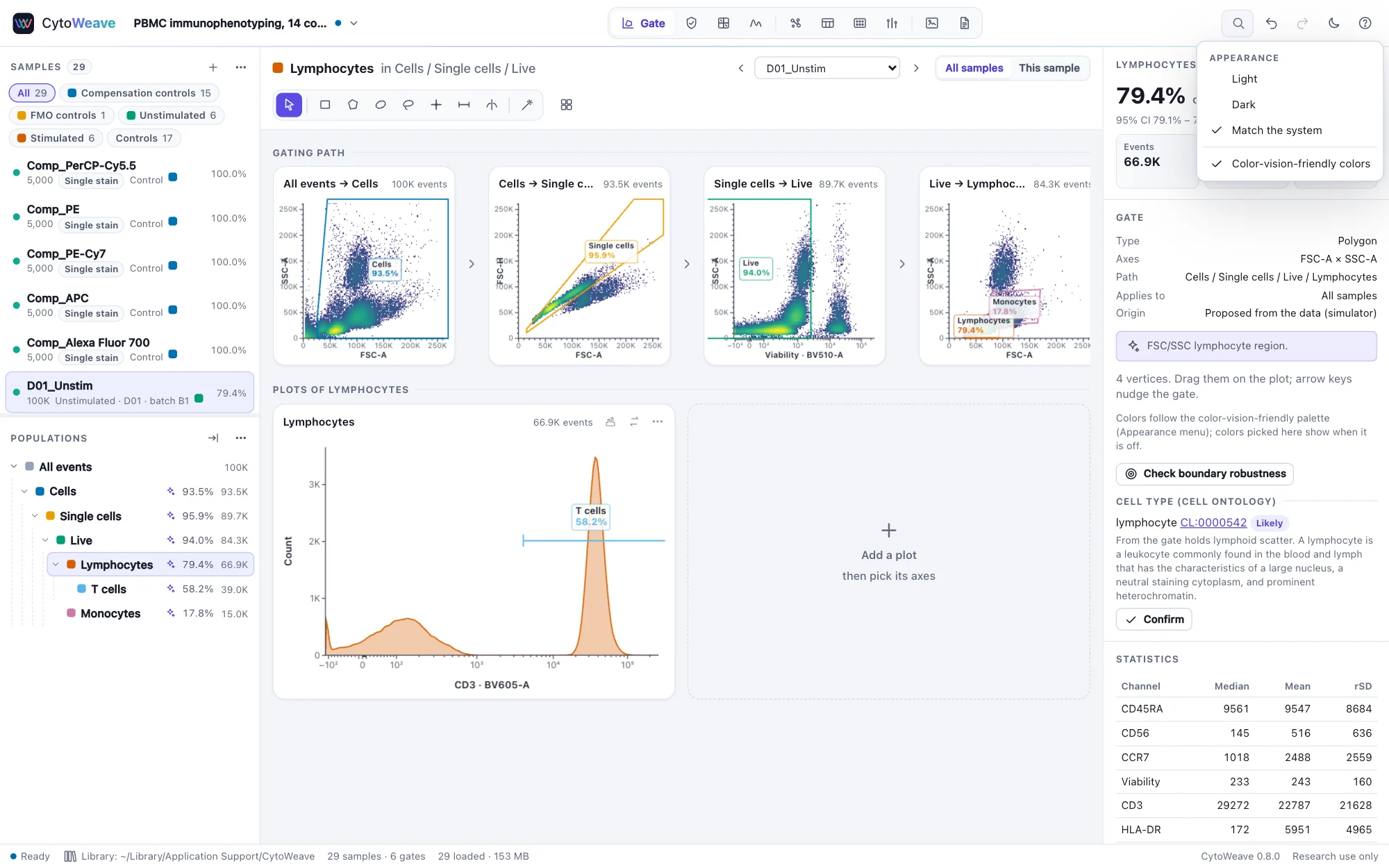Open the histogram curve overlay view

(x=756, y=23)
